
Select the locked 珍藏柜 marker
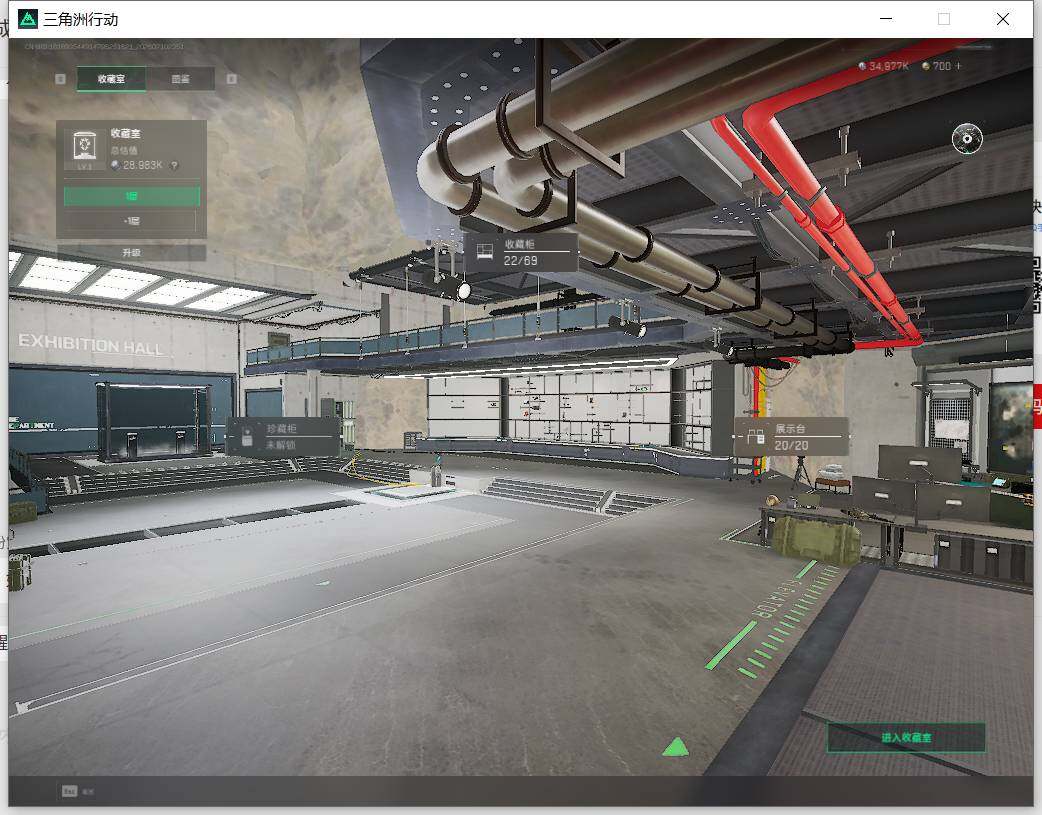pos(284,436)
